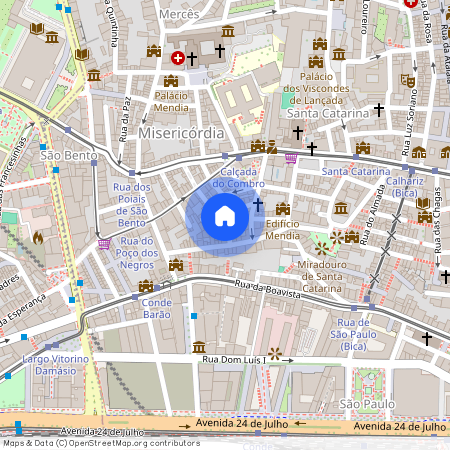Click the castle icon above Palácio Mendia
The image size is (450, 450).
[171, 81]
